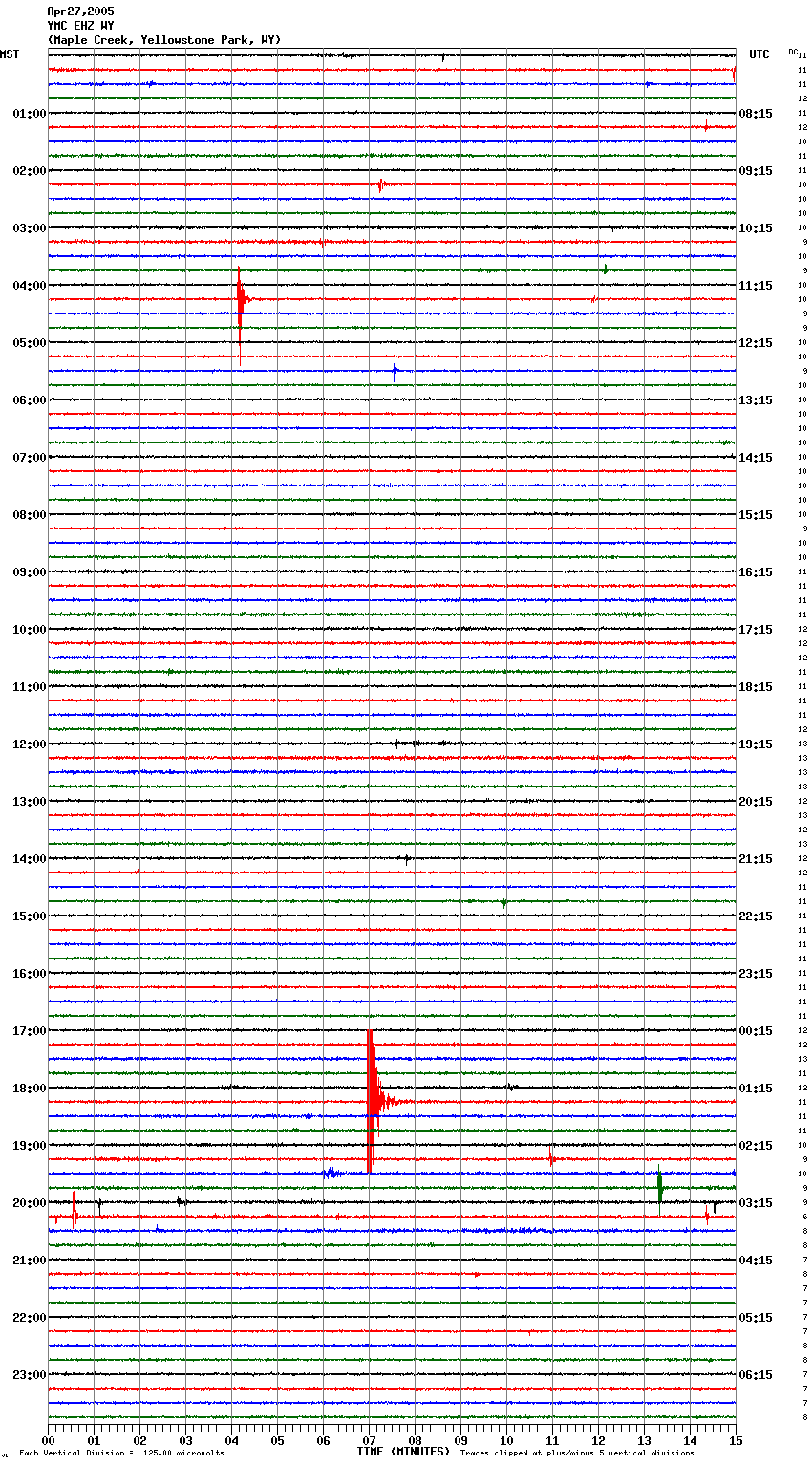Click minute tick label 04 on the axis
The width and height of the screenshot is (812, 1466).
231,1440
